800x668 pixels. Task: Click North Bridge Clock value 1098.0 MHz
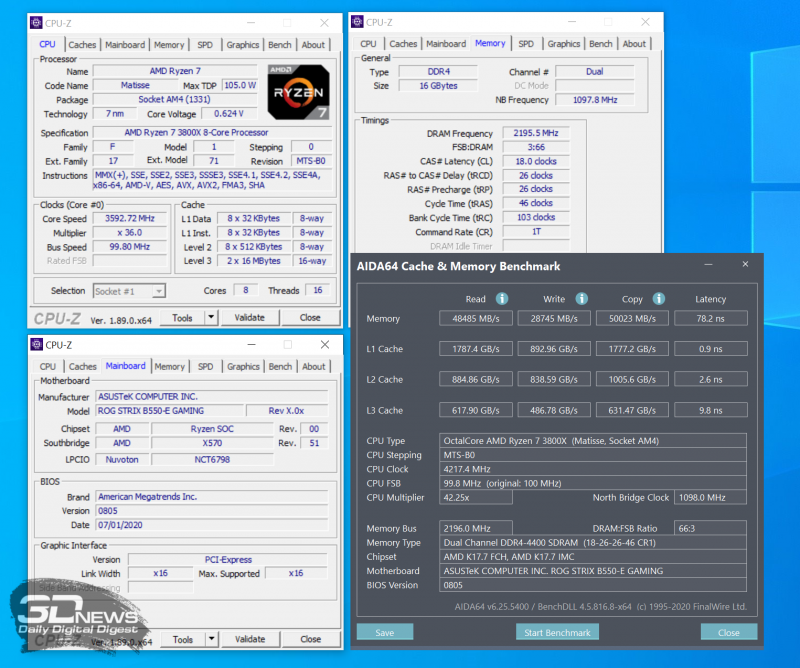[x=710, y=498]
